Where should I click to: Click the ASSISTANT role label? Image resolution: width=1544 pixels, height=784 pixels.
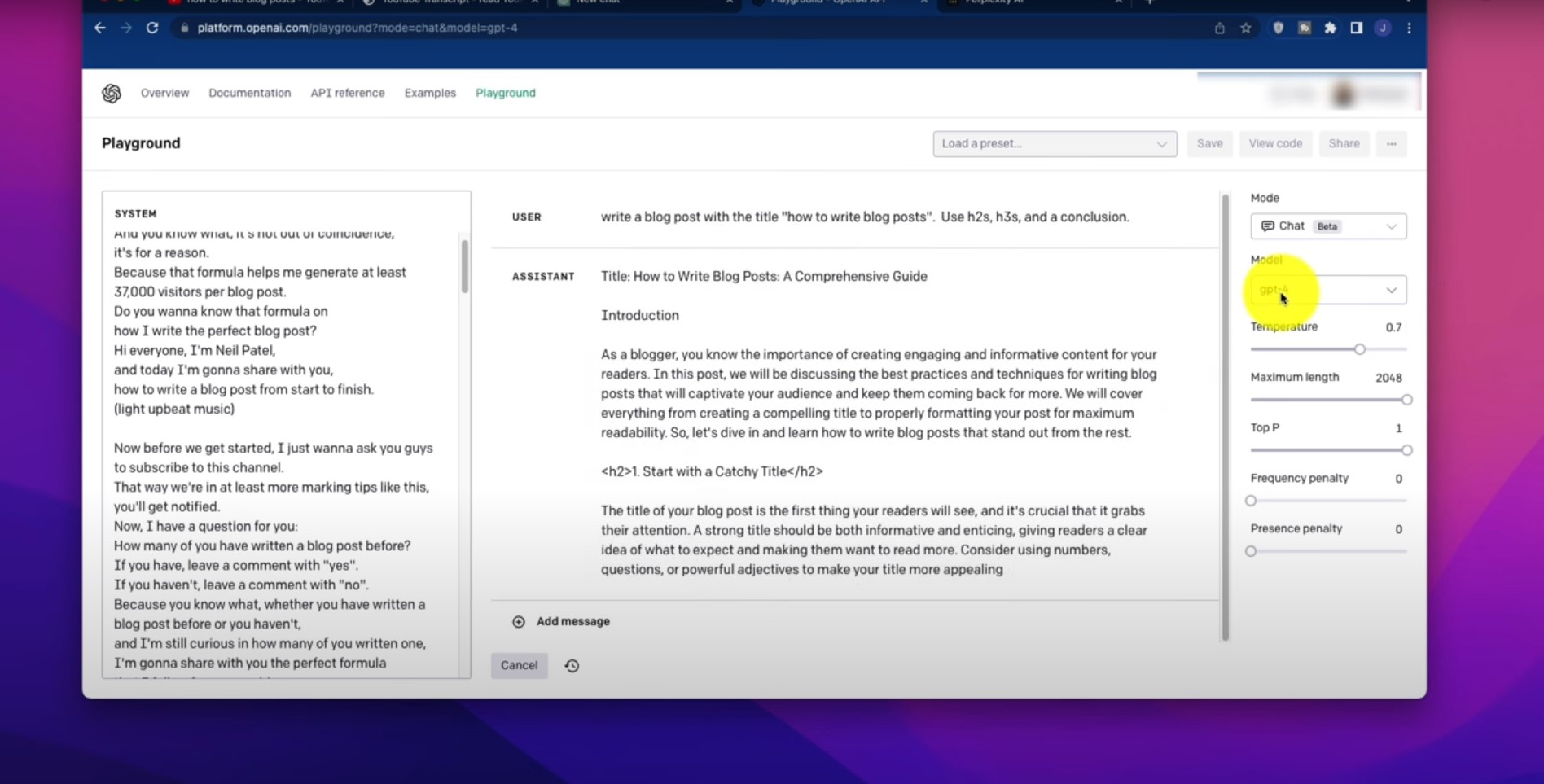click(x=543, y=277)
